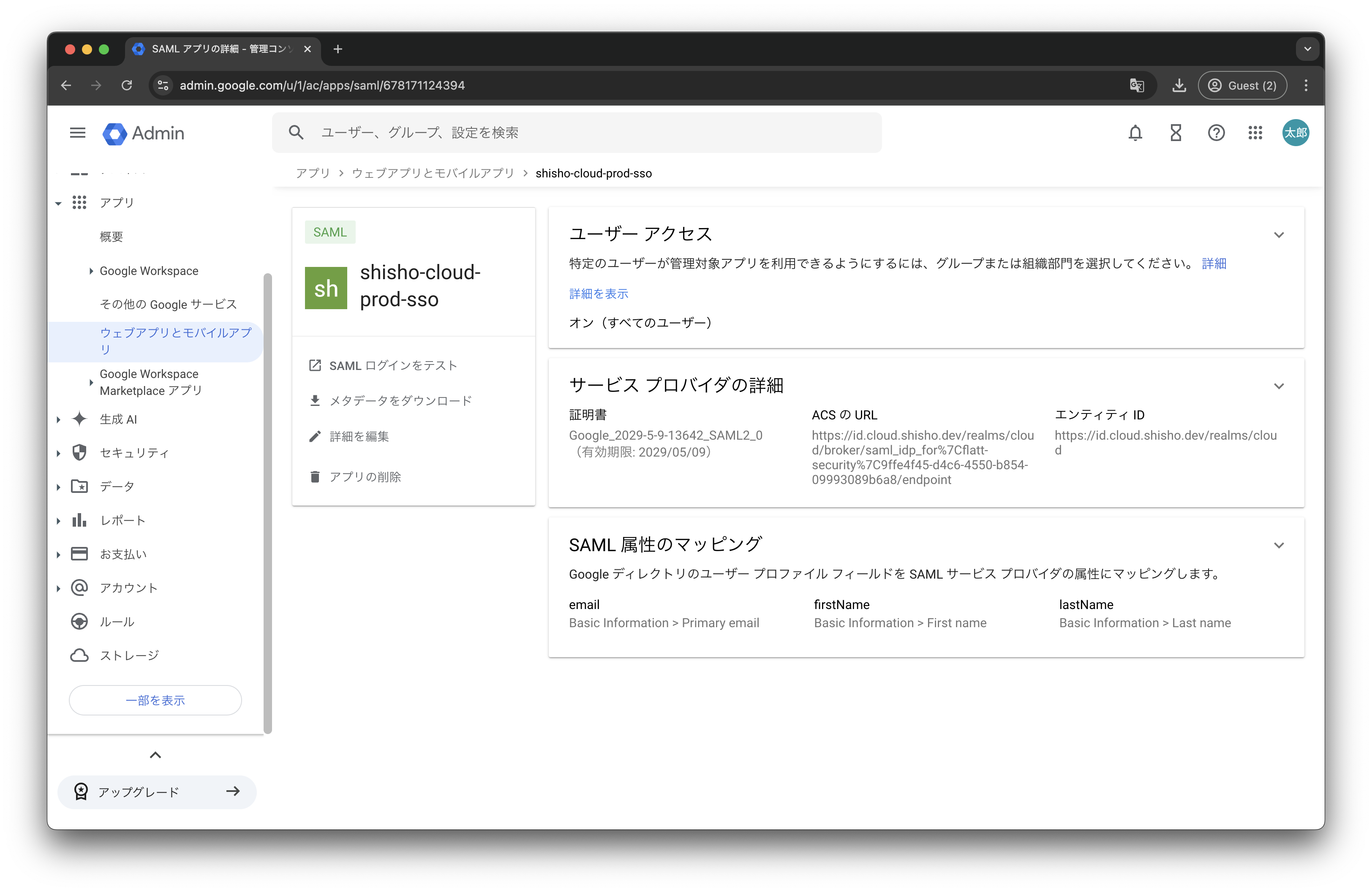
Task: Click ウェブアプリとモバイルアプリ breadcrumb
Action: 433,173
